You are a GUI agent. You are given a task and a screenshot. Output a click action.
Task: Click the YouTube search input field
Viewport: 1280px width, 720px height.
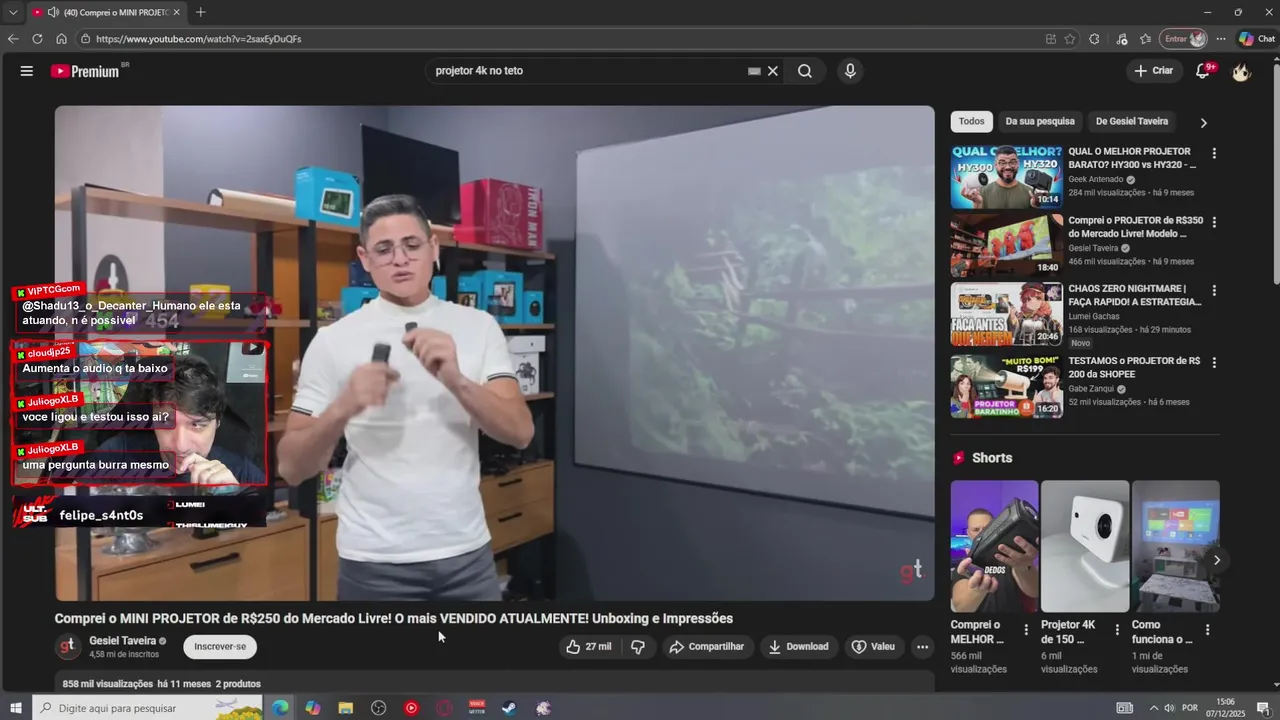pos(590,71)
